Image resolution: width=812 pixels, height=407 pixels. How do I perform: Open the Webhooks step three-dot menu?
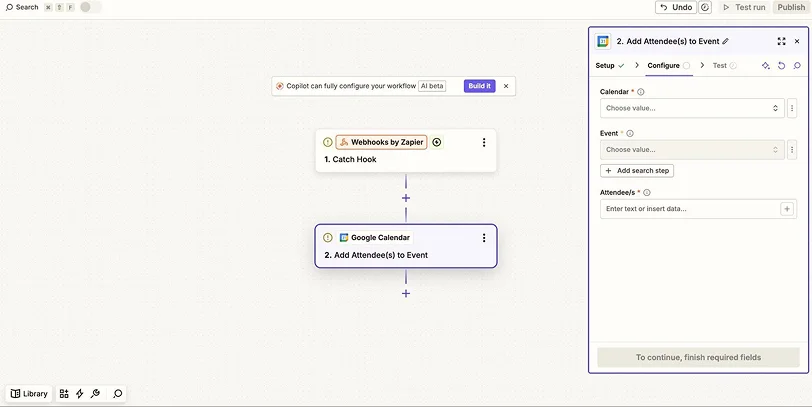[x=484, y=143]
